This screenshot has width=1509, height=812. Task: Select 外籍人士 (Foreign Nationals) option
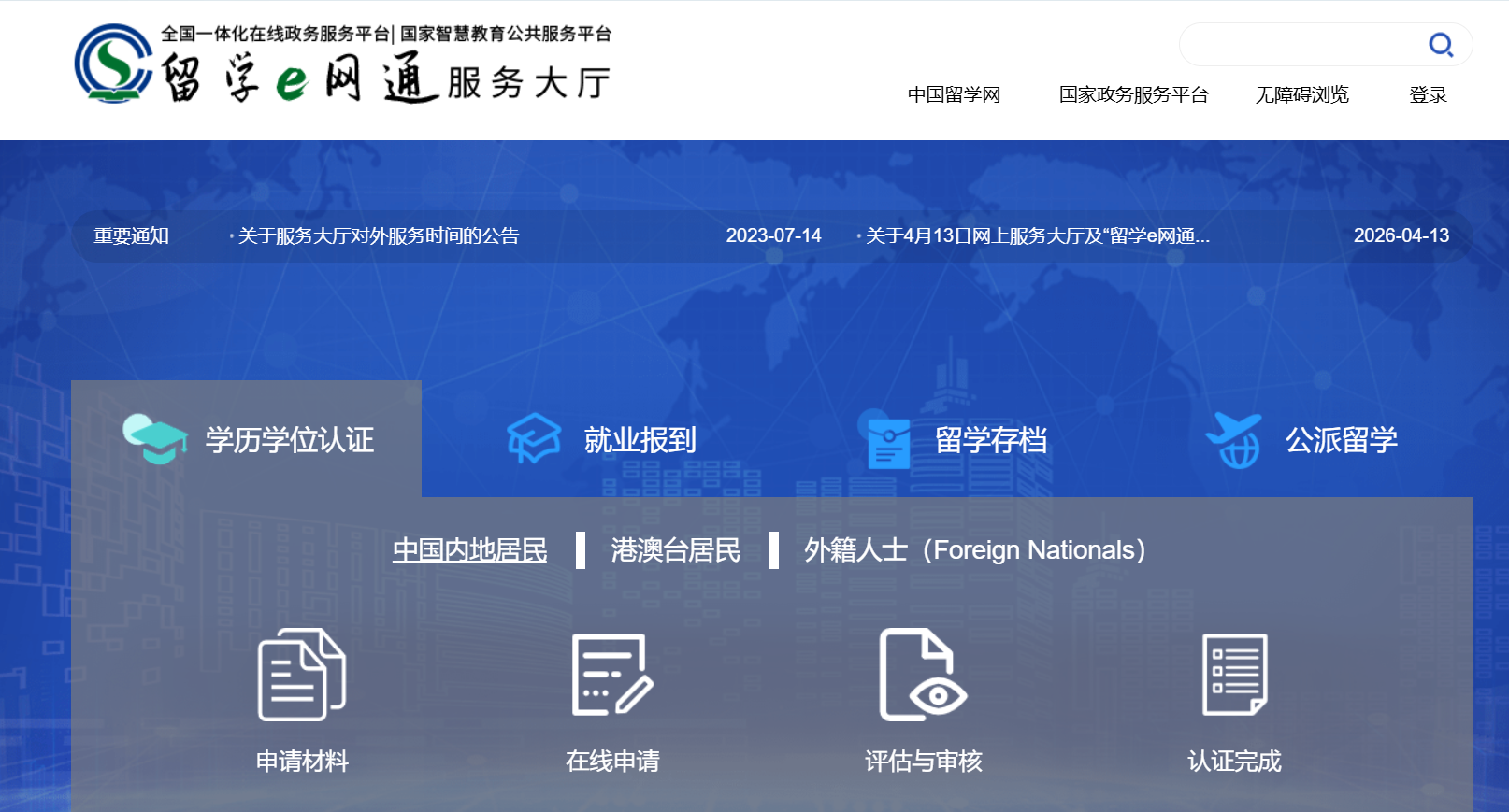[x=975, y=550]
